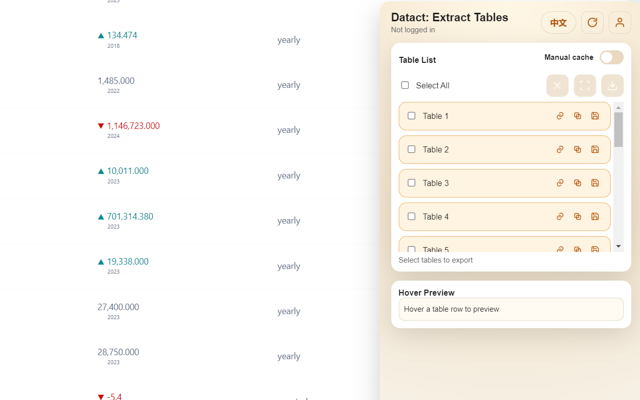Image resolution: width=640 pixels, height=400 pixels.
Task: Click the value 134.474
Action: pos(122,35)
